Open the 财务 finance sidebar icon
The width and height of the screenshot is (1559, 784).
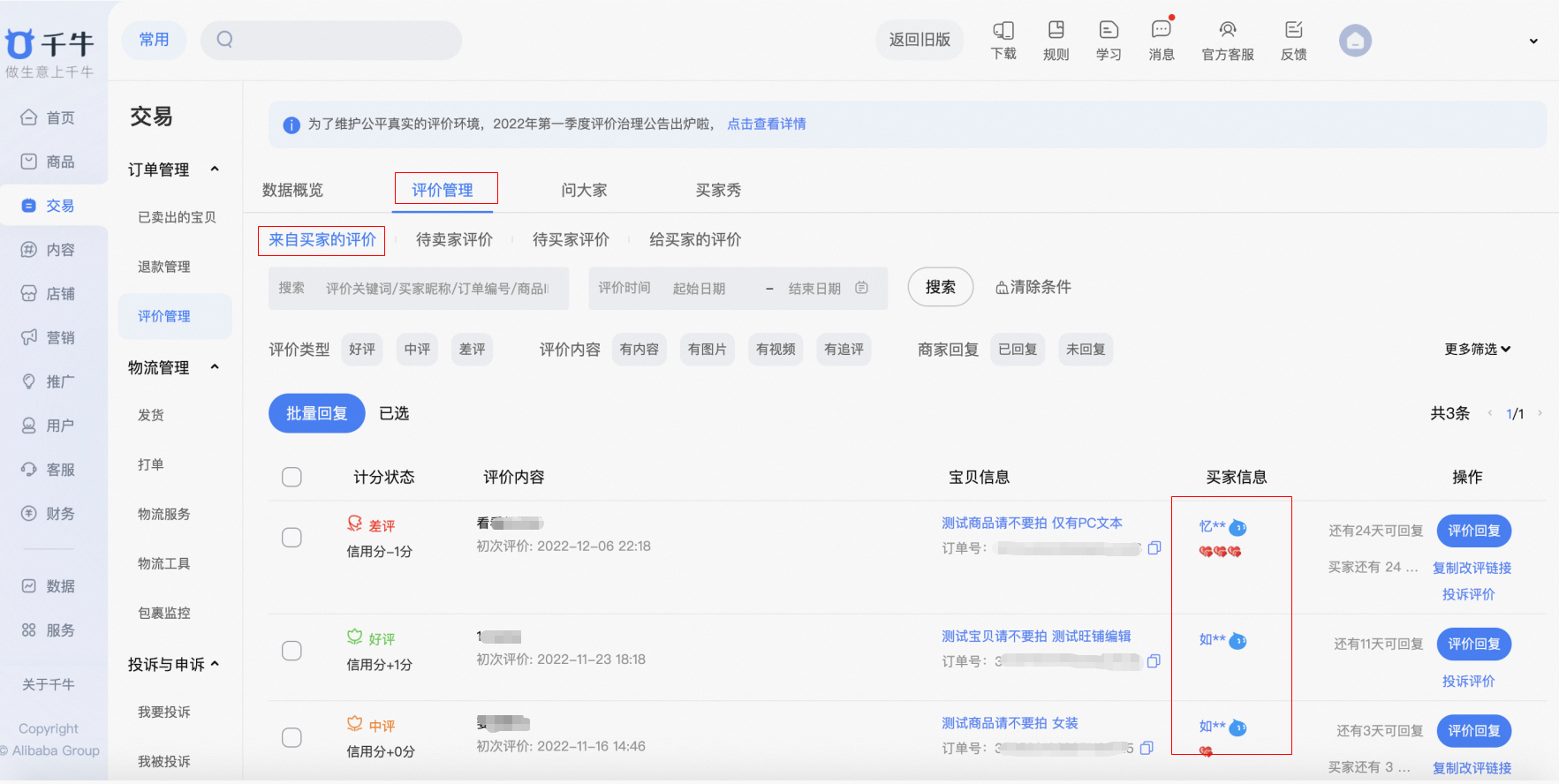coord(29,514)
